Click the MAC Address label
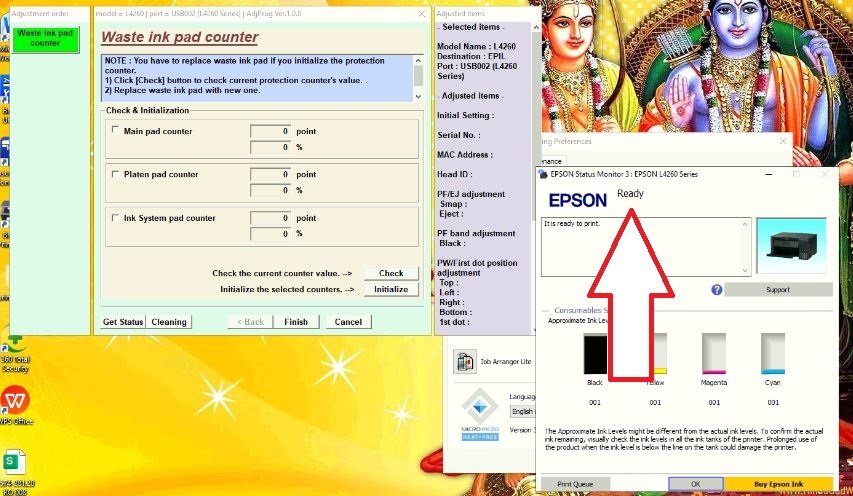The width and height of the screenshot is (853, 496). pos(465,154)
